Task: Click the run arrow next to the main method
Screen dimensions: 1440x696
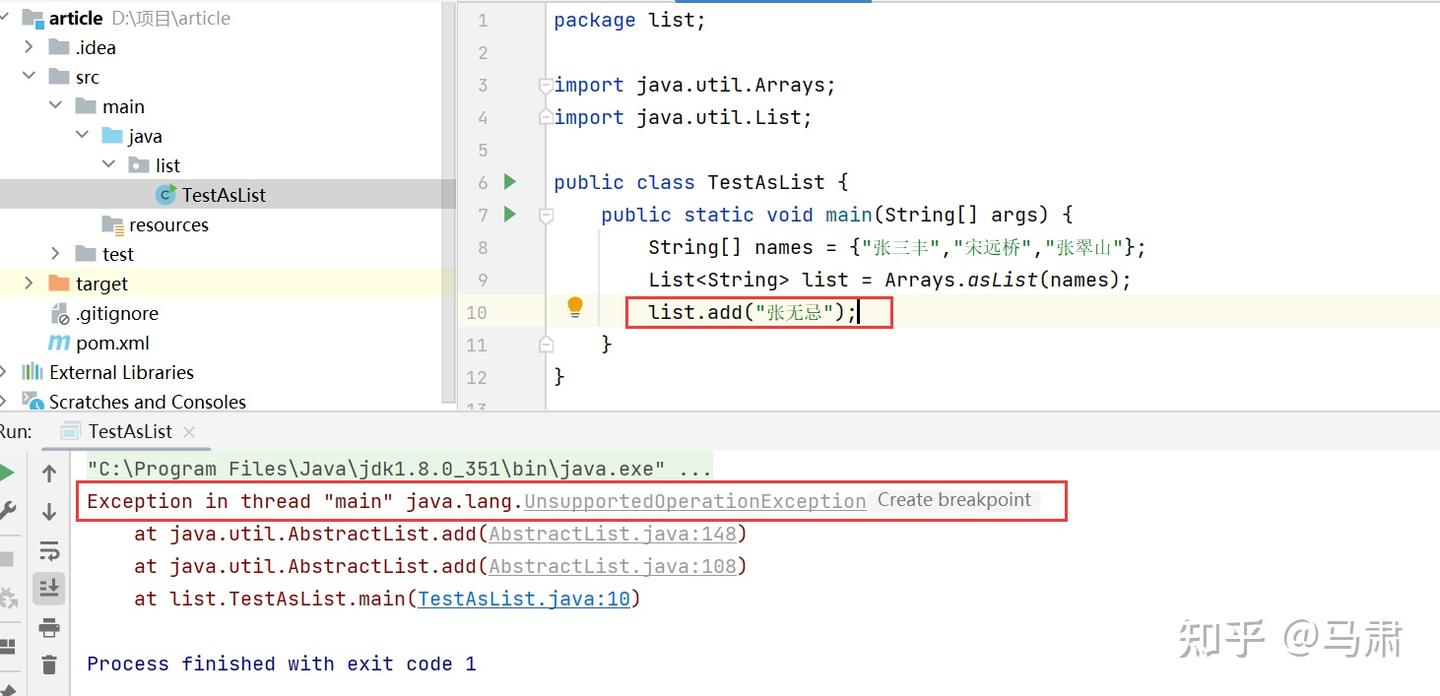Action: [x=510, y=214]
